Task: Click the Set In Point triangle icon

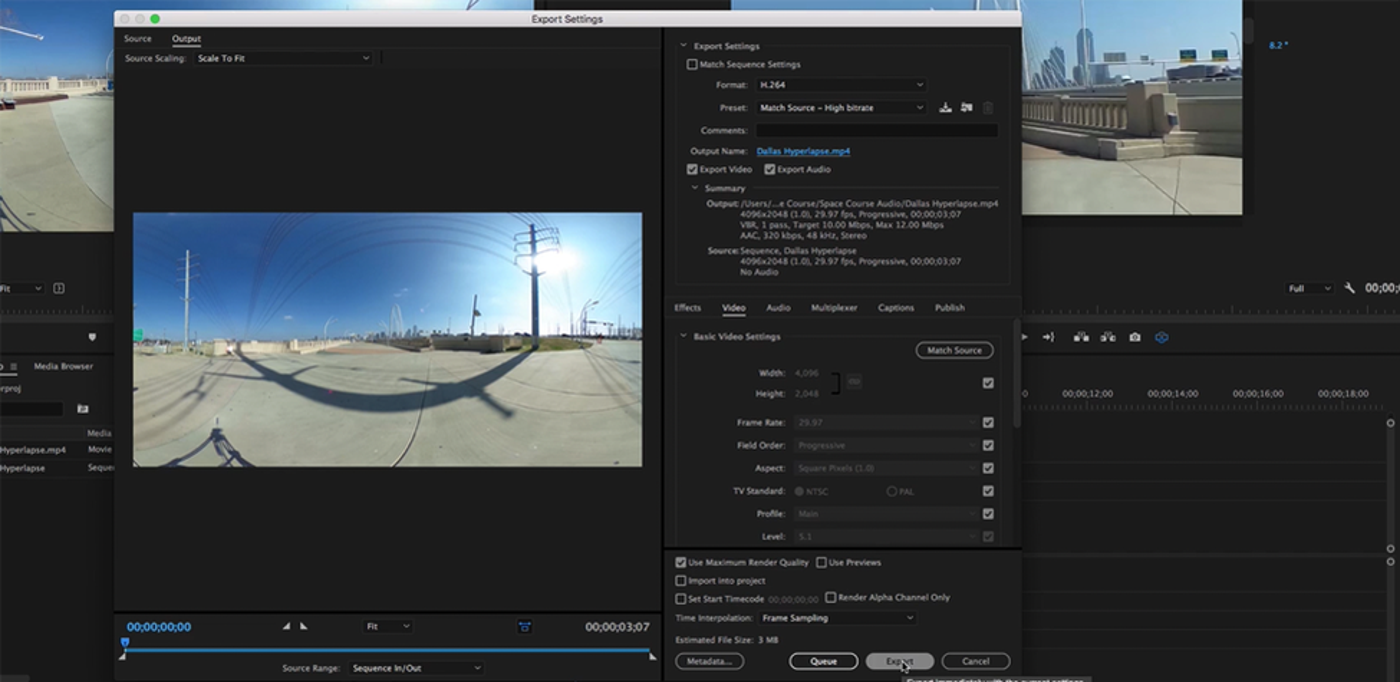Action: (x=286, y=627)
